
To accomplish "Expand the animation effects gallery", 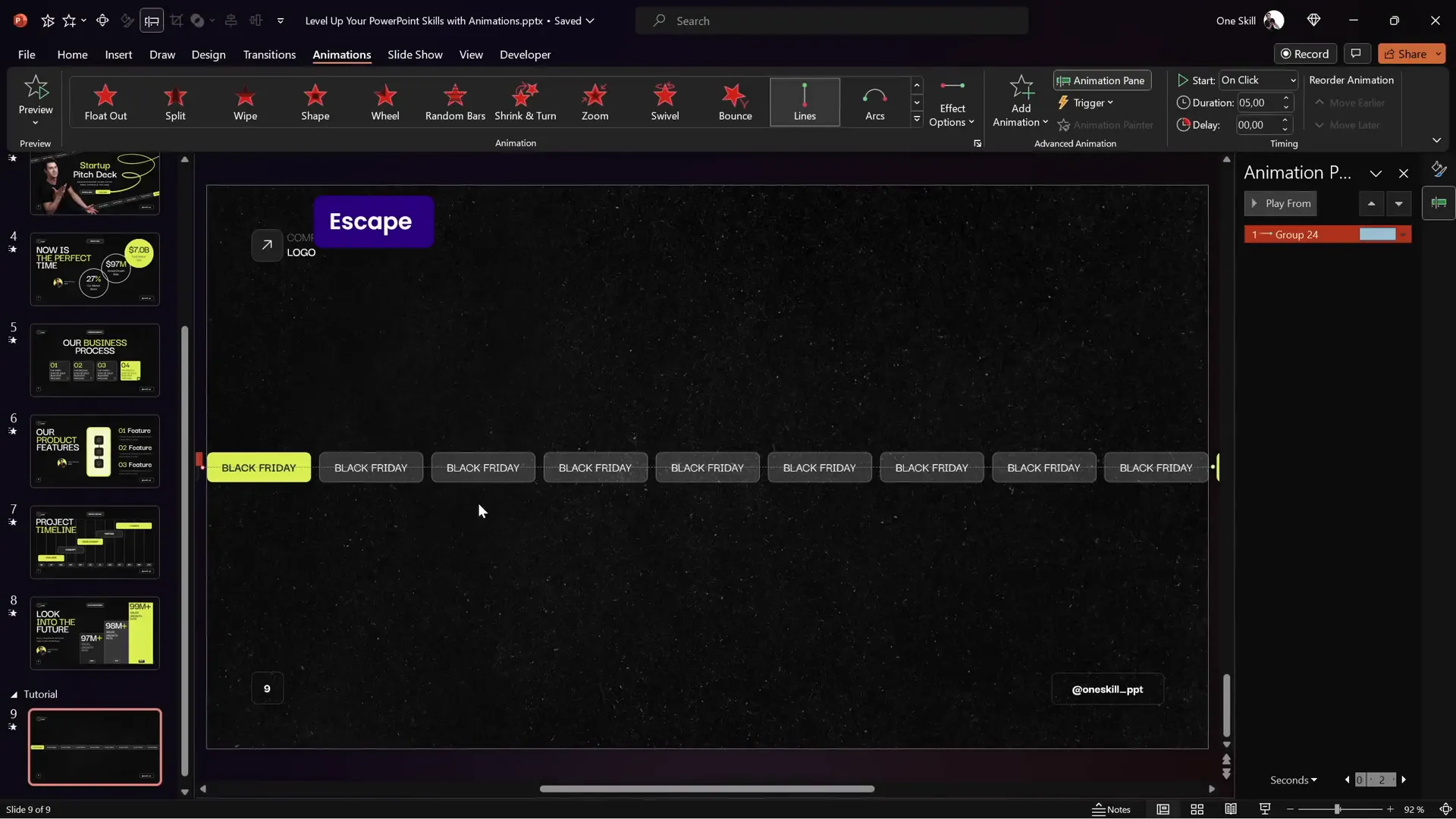I will pos(917,119).
